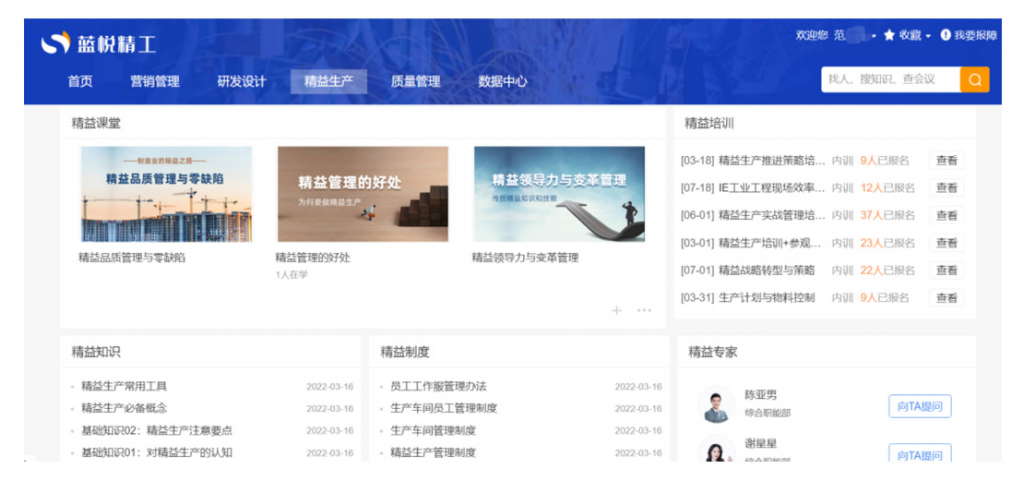The height and width of the screenshot is (481, 1024).
Task: Click 查看 for 精益战略转型与策略 training
Action: coord(946,270)
